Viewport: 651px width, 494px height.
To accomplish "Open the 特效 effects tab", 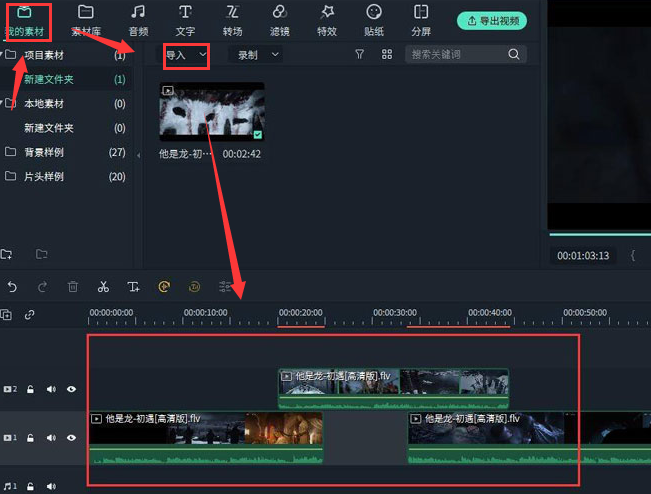I will coord(326,19).
